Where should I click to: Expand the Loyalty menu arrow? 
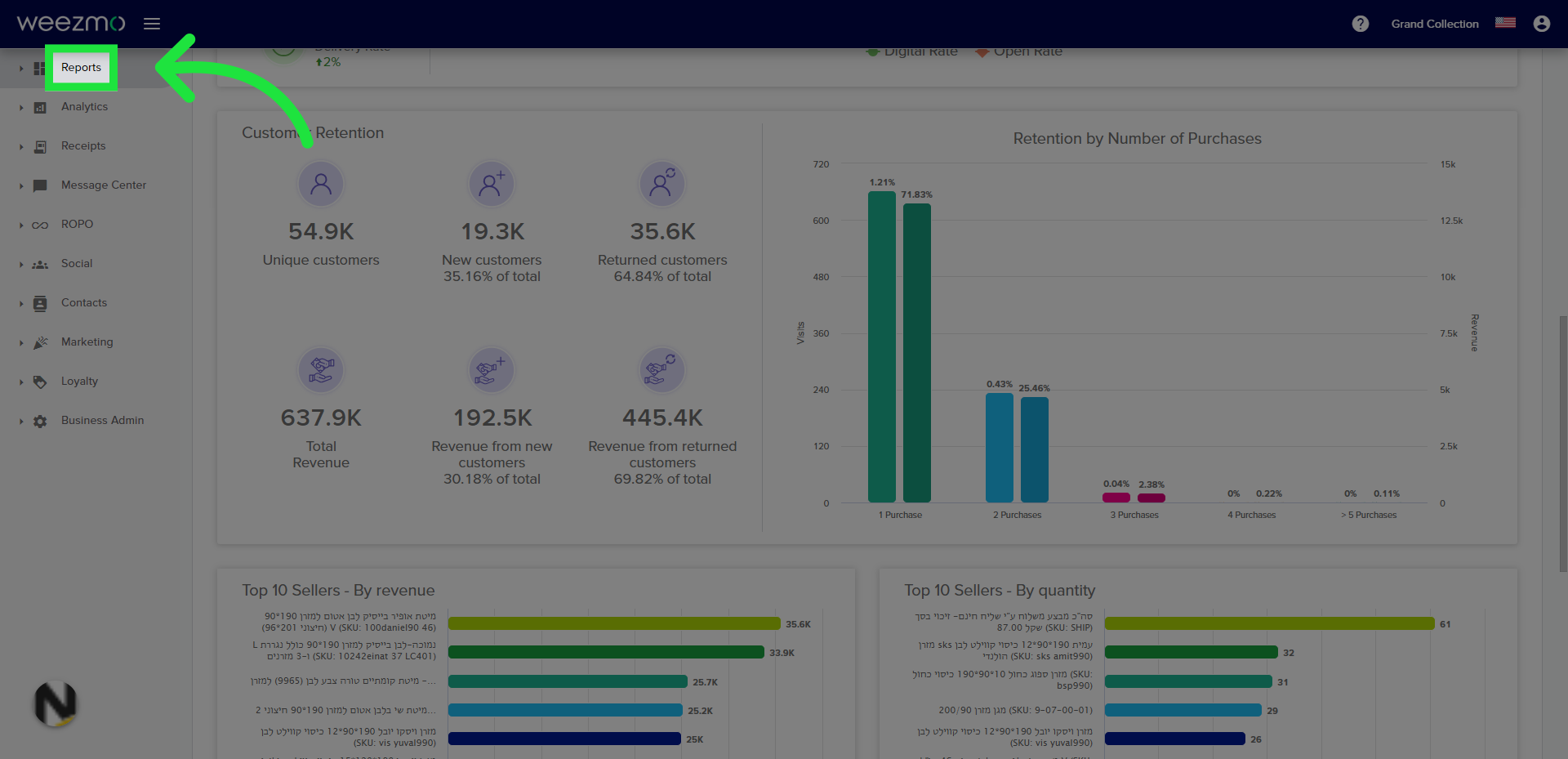click(x=21, y=382)
